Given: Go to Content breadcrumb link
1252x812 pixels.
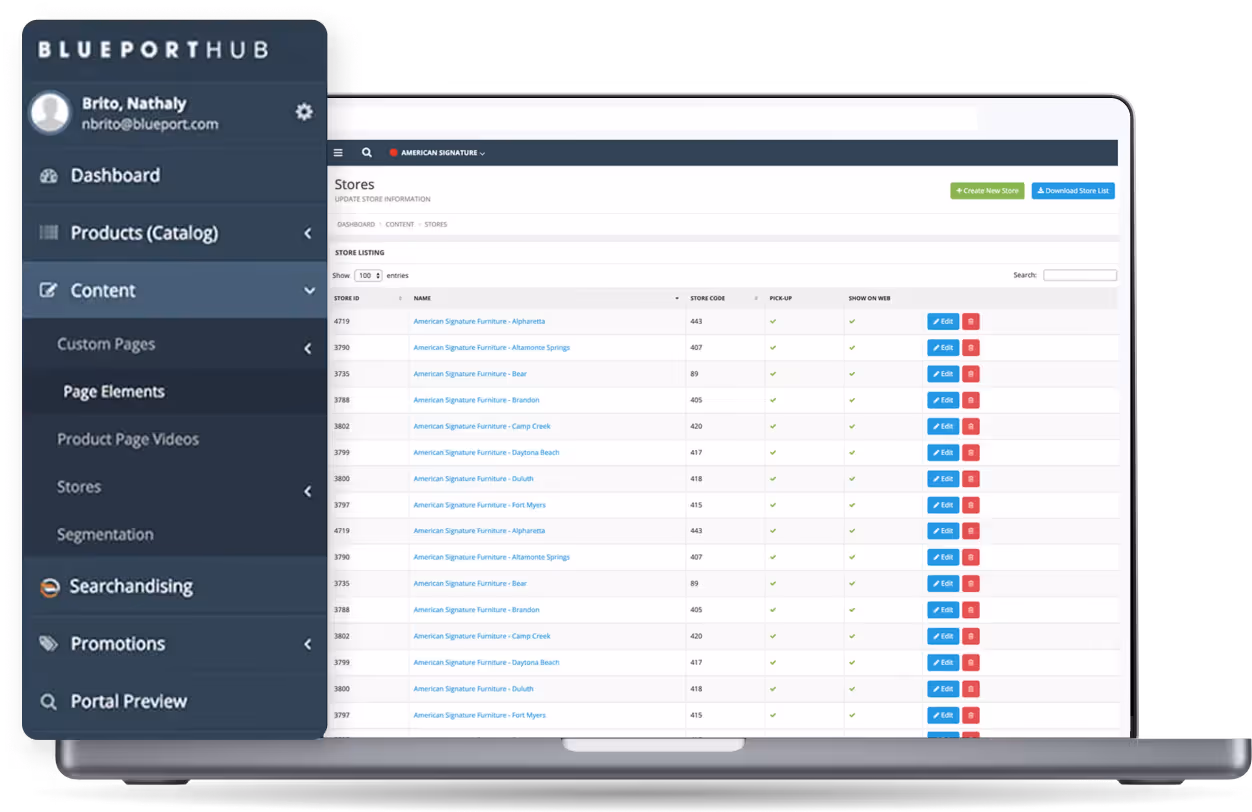Looking at the screenshot, I should (x=400, y=224).
